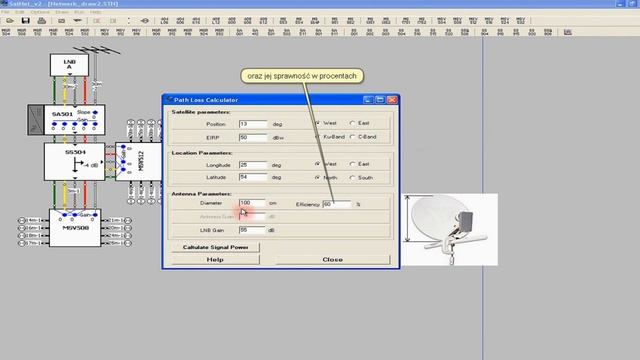Select the MSV 516 component in top toolbar
Viewport: 640px width, 360px height.
pyautogui.click(x=489, y=20)
